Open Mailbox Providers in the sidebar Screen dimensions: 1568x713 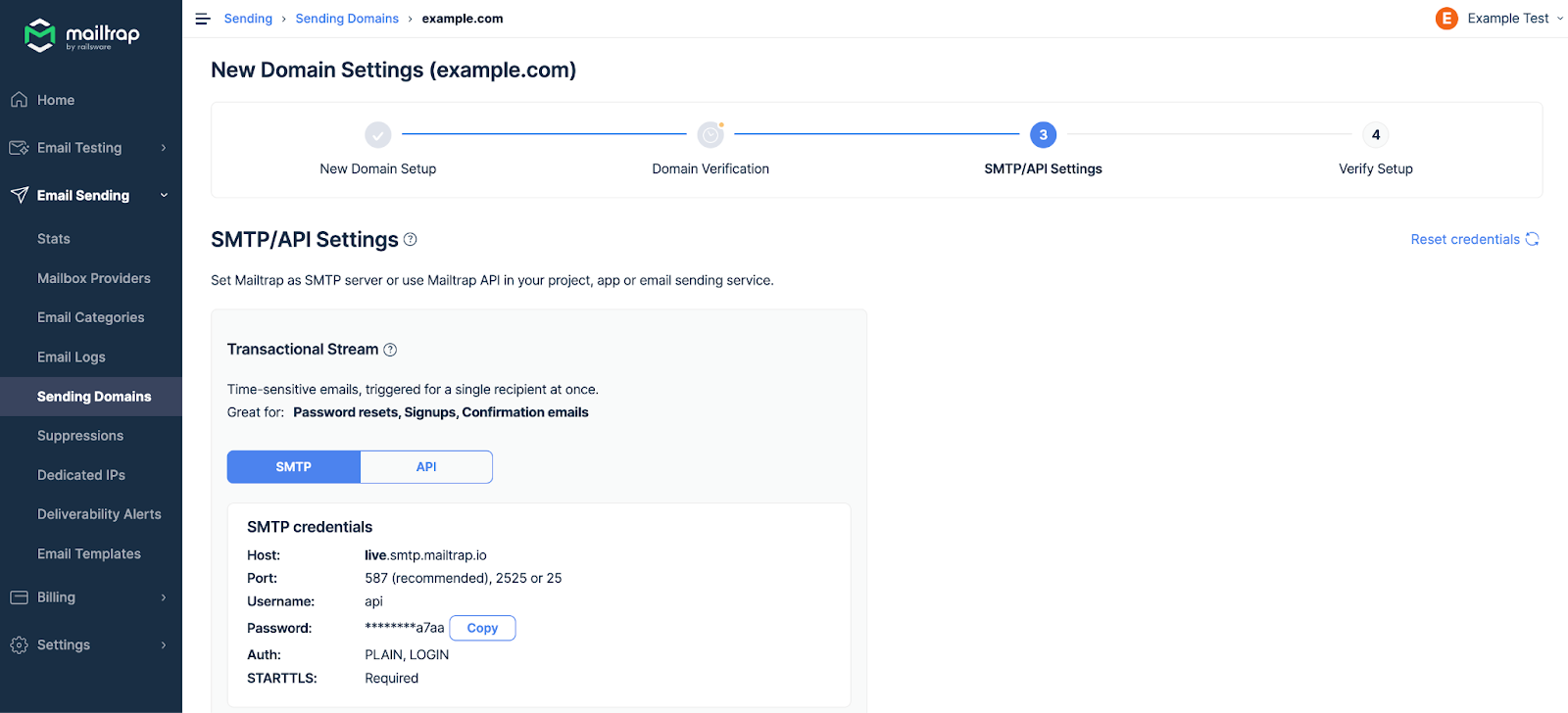94,278
